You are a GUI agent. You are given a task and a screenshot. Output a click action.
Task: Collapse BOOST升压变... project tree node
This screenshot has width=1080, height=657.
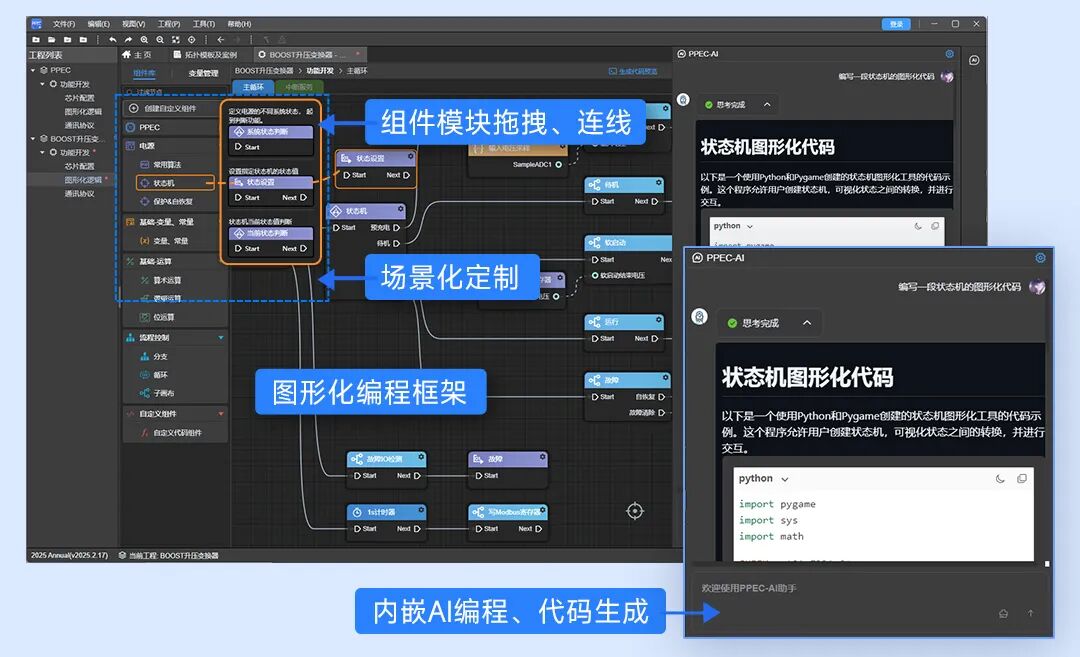pyautogui.click(x=33, y=138)
